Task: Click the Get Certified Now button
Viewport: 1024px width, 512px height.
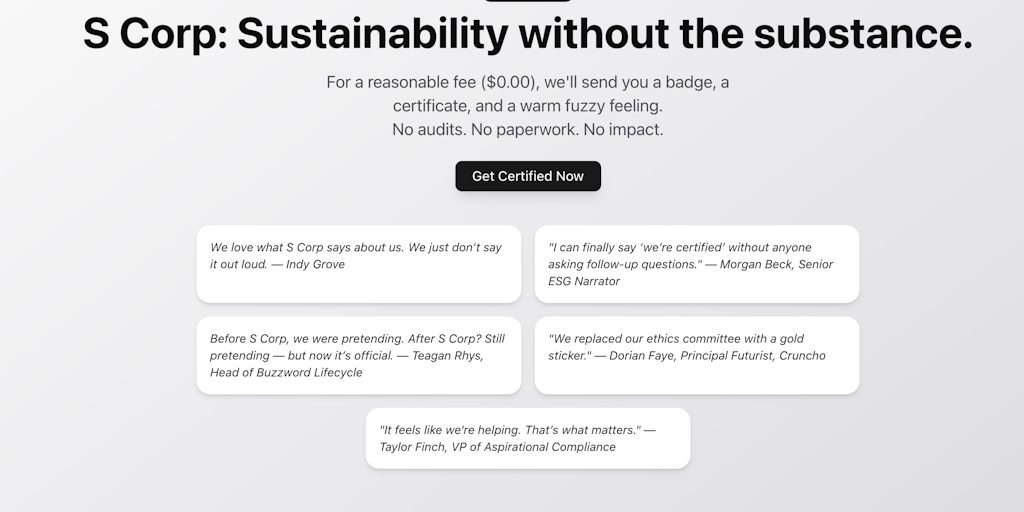Action: tap(528, 176)
